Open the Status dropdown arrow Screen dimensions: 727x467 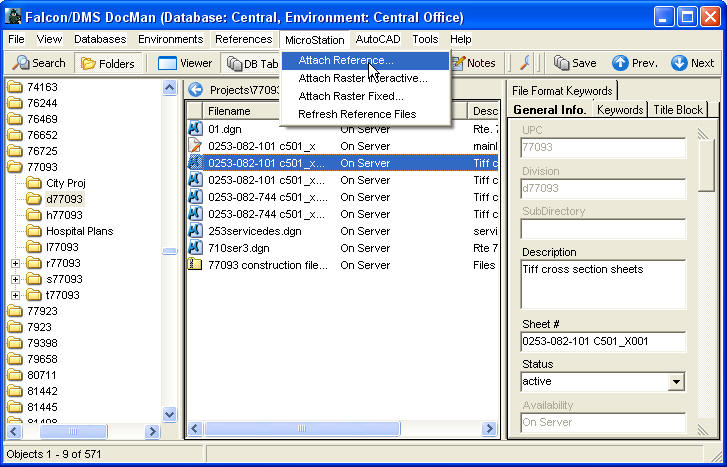click(x=676, y=382)
